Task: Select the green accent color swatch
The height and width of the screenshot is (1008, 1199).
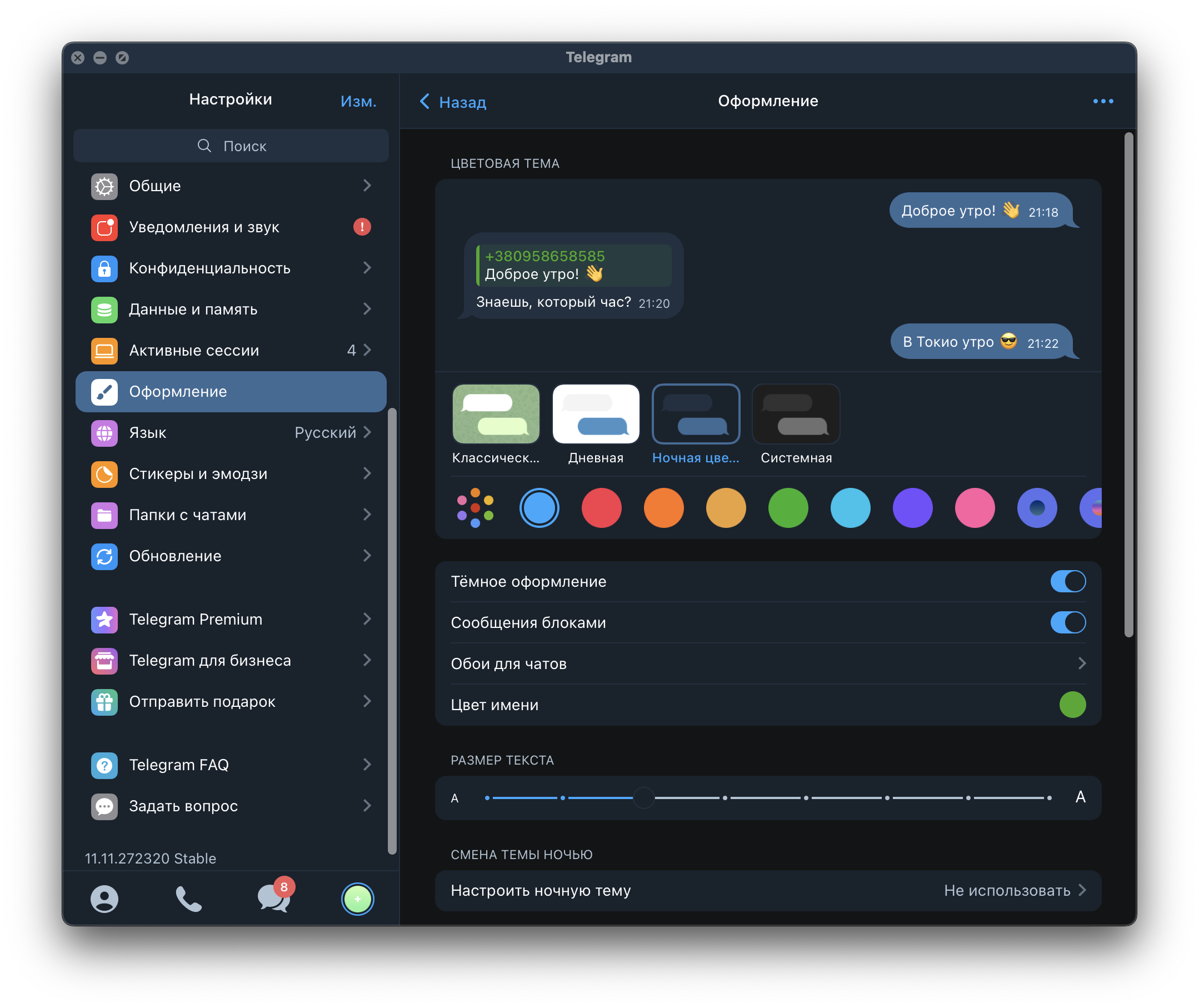Action: pyautogui.click(x=788, y=507)
